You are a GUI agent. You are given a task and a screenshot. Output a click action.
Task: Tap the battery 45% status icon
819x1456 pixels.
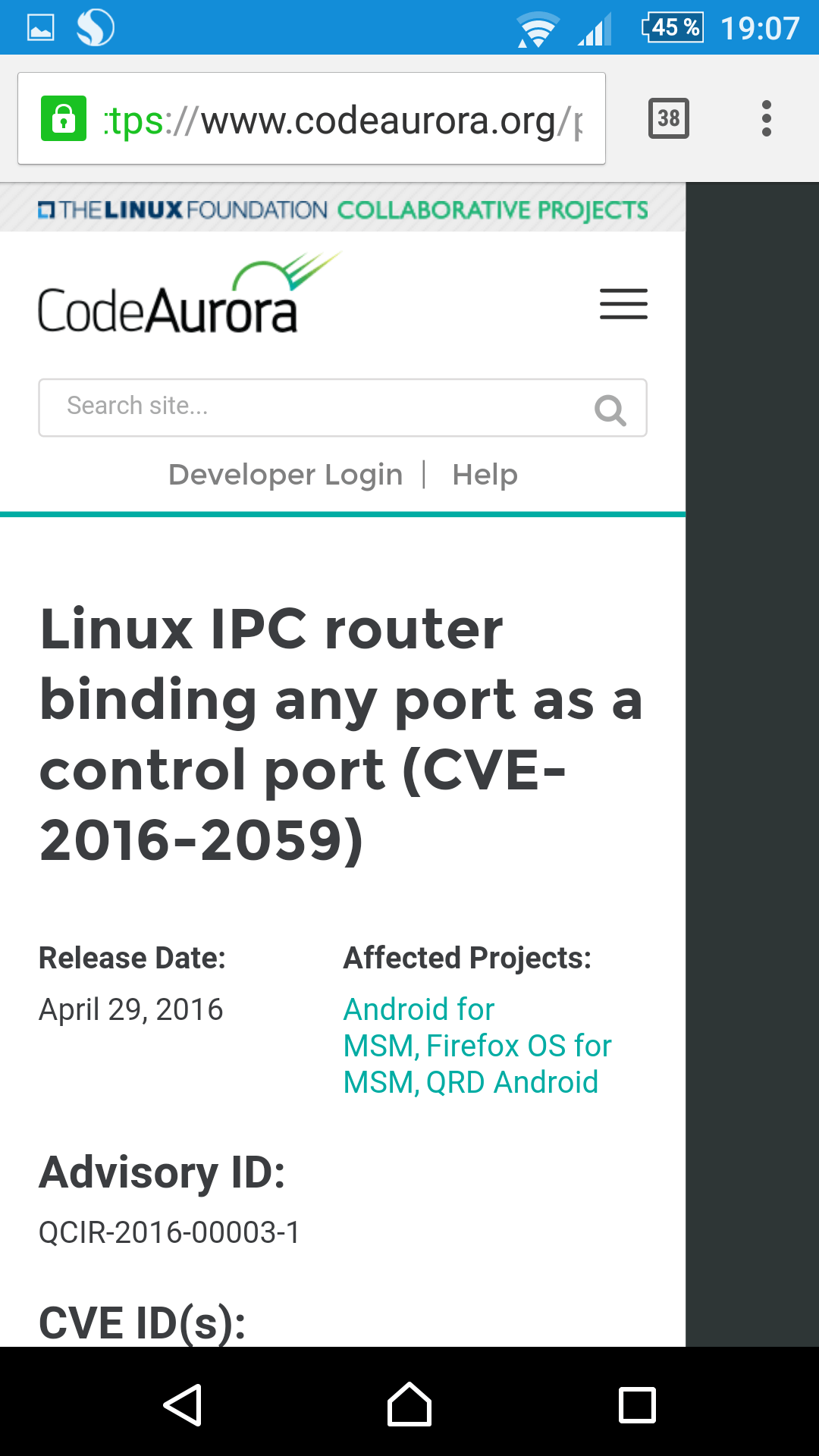673,28
